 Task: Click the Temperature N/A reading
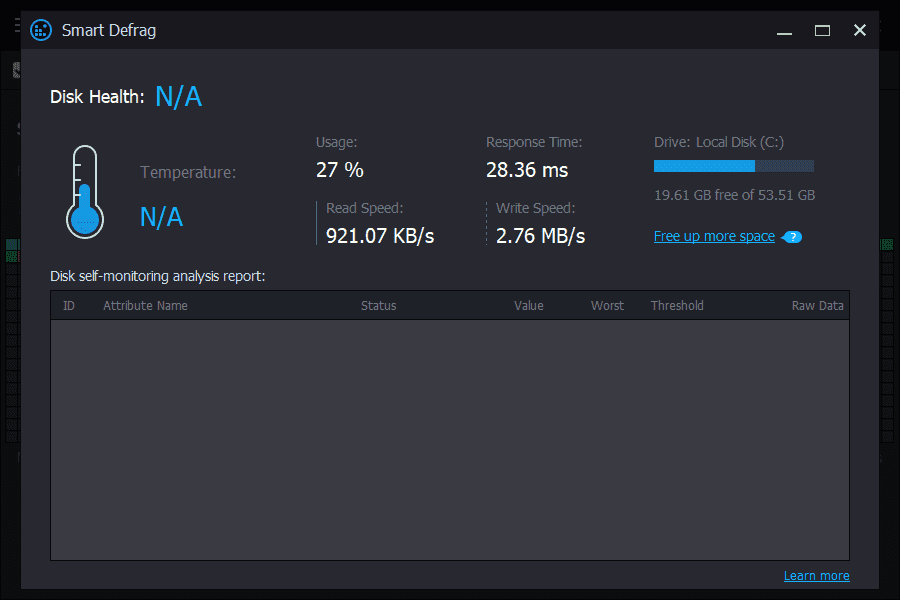pyautogui.click(x=161, y=217)
